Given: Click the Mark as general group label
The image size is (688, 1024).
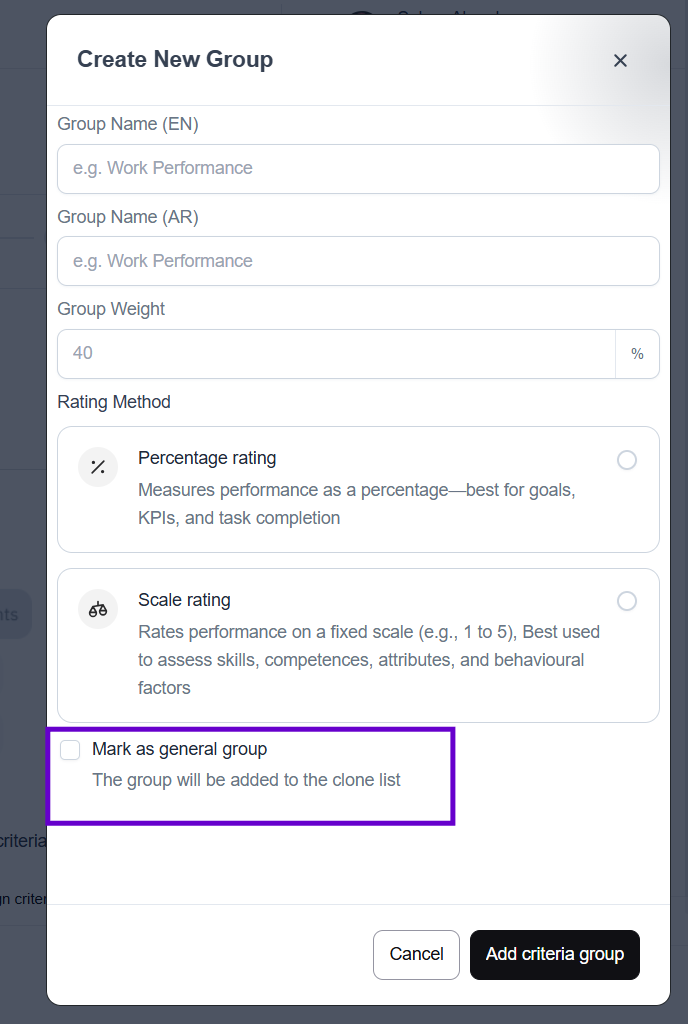Looking at the screenshot, I should click(180, 749).
